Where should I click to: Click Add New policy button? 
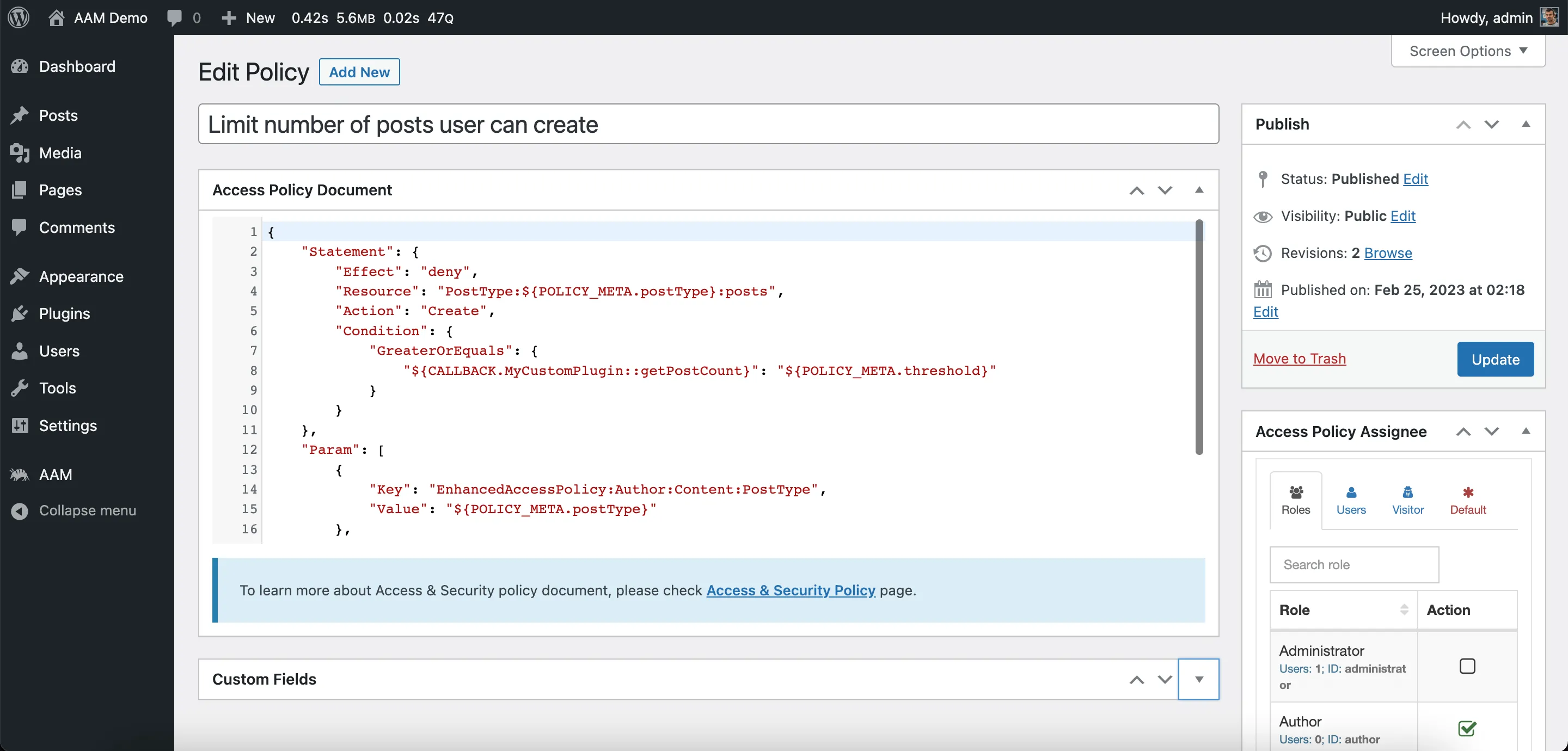(x=359, y=72)
